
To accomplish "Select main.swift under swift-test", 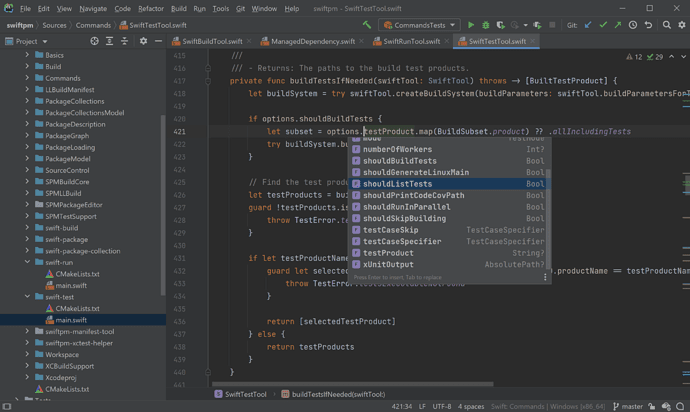I will pos(71,320).
